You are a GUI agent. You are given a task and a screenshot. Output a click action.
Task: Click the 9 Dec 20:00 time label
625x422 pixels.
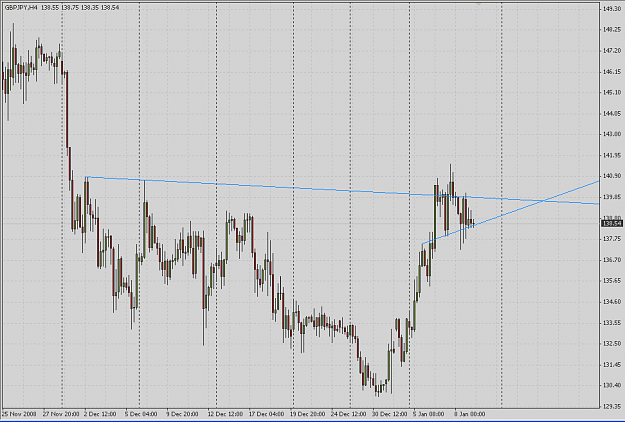pyautogui.click(x=182, y=414)
